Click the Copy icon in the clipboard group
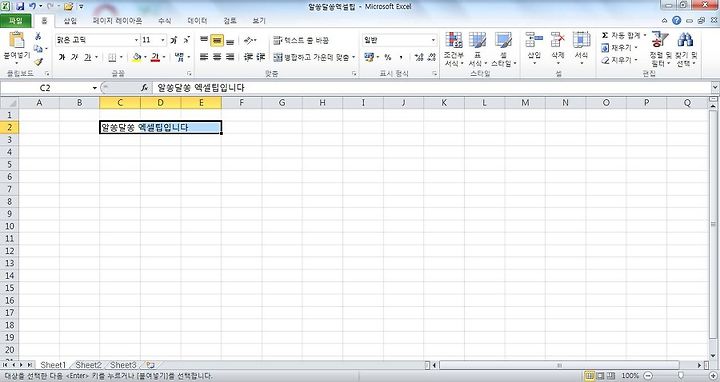 click(38, 49)
